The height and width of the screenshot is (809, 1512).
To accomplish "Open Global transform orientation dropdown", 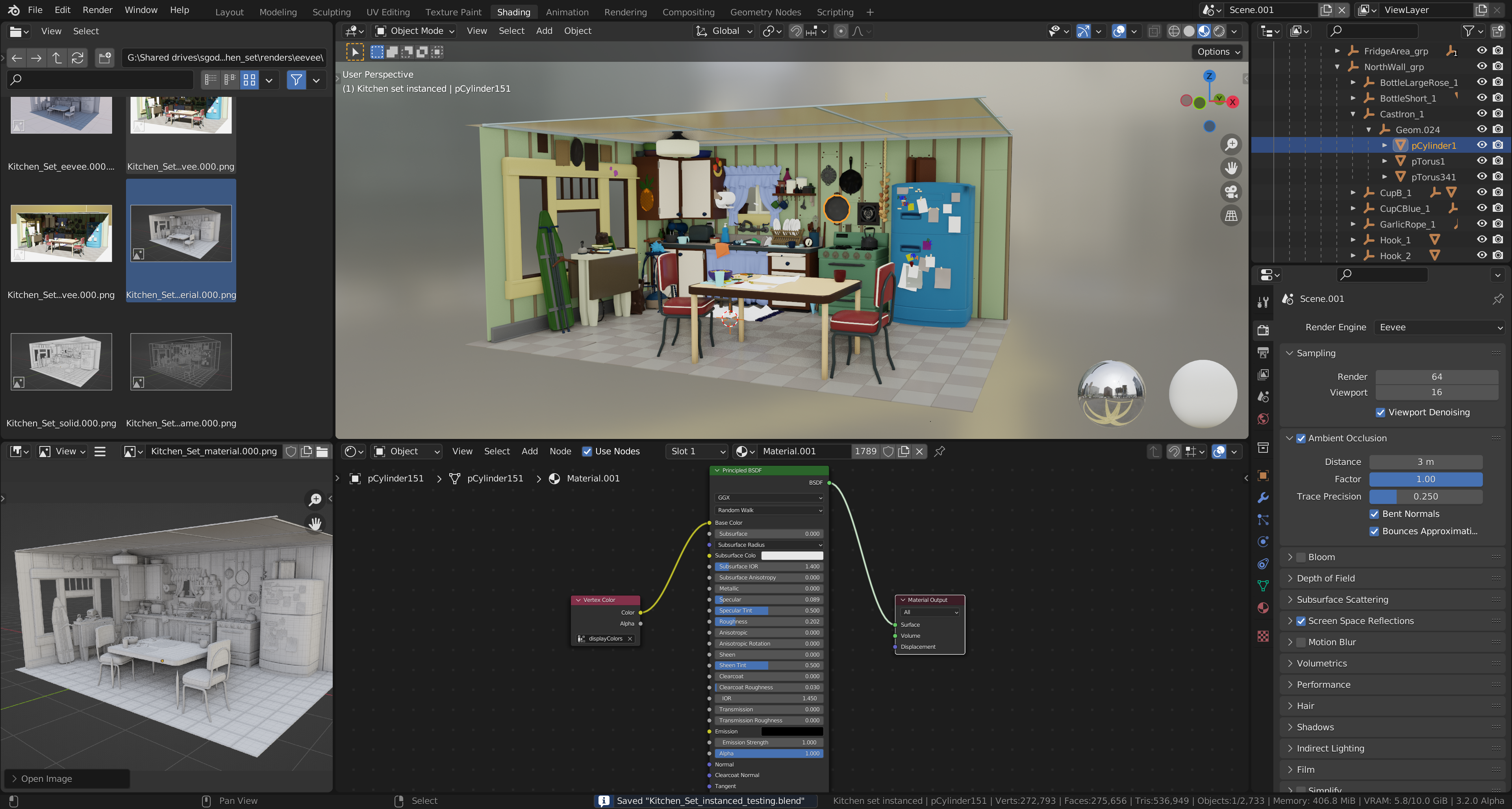I will [x=724, y=31].
